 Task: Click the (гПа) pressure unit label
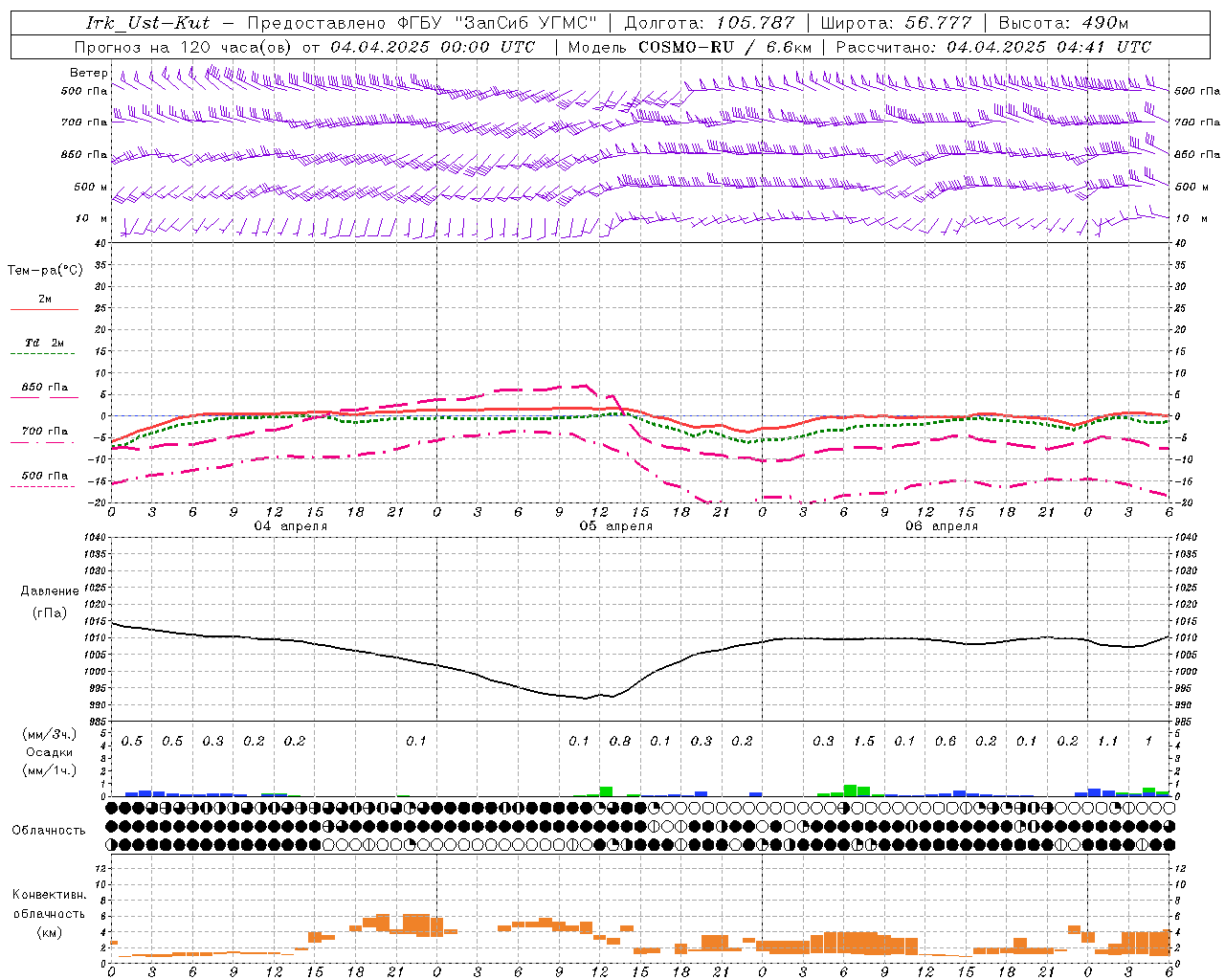(50, 613)
